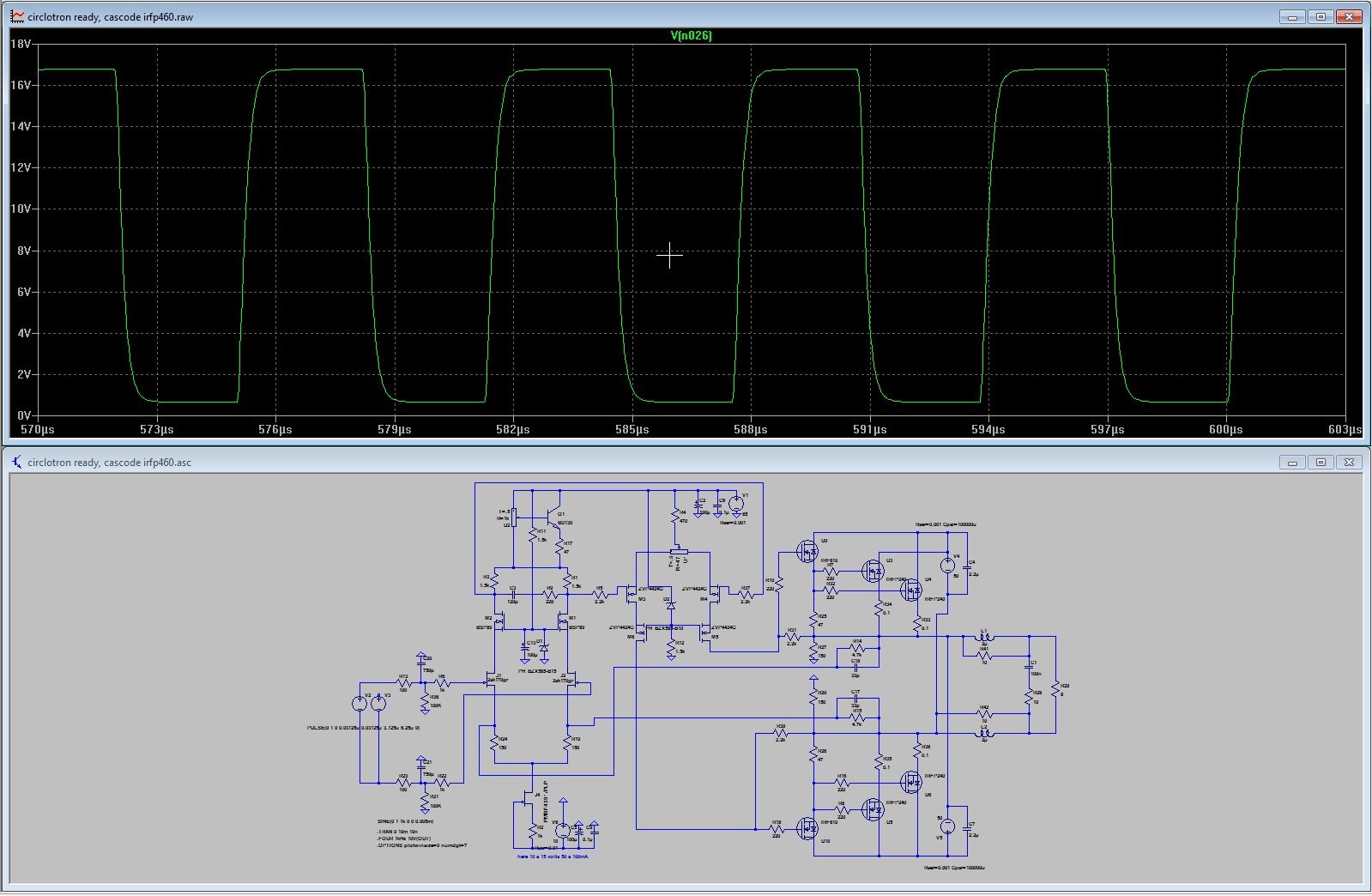Click the PULSE source parameter text
Screen dimensions: 1372x896
pos(363,728)
